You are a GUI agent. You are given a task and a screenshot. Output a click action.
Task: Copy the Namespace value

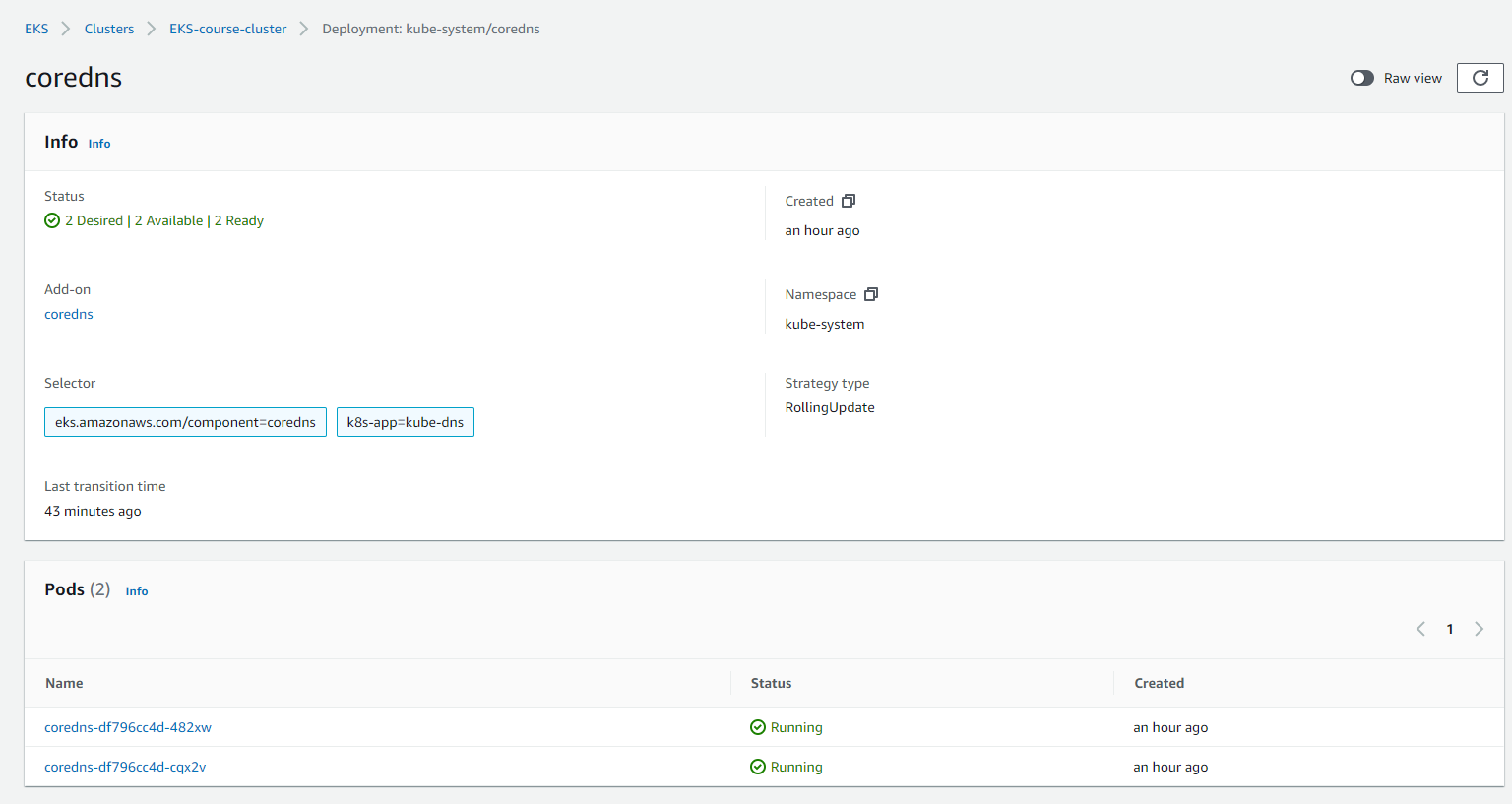[x=871, y=294]
